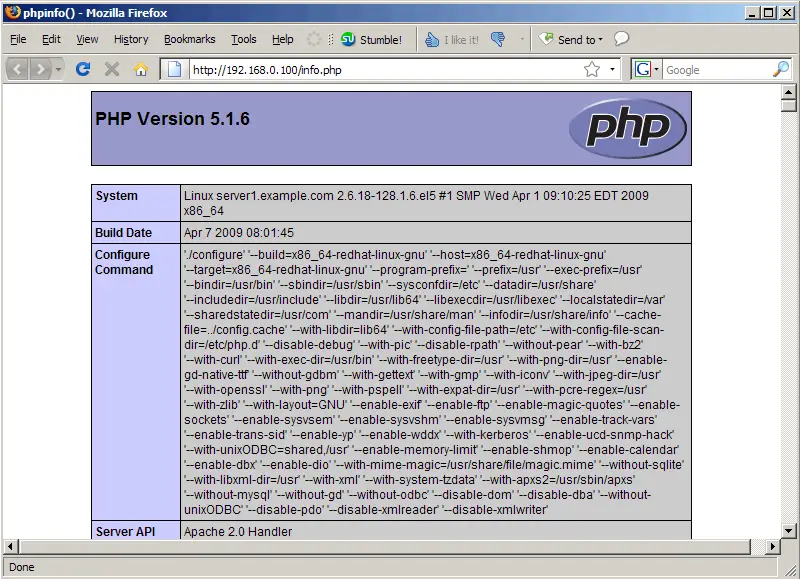Open the address bar history dropdown
The image size is (800, 579).
pos(612,69)
